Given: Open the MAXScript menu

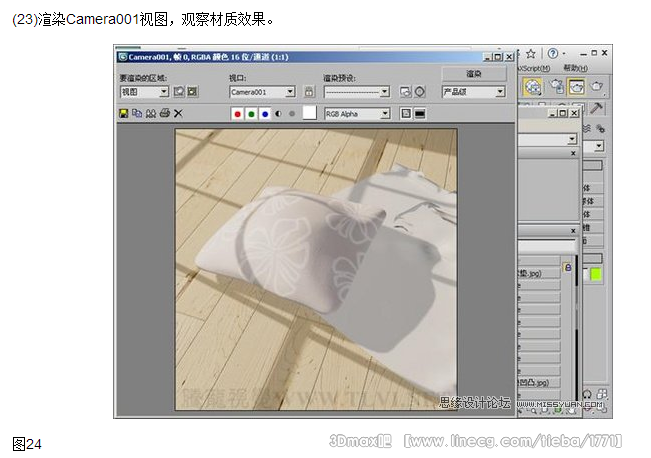Looking at the screenshot, I should point(534,68).
